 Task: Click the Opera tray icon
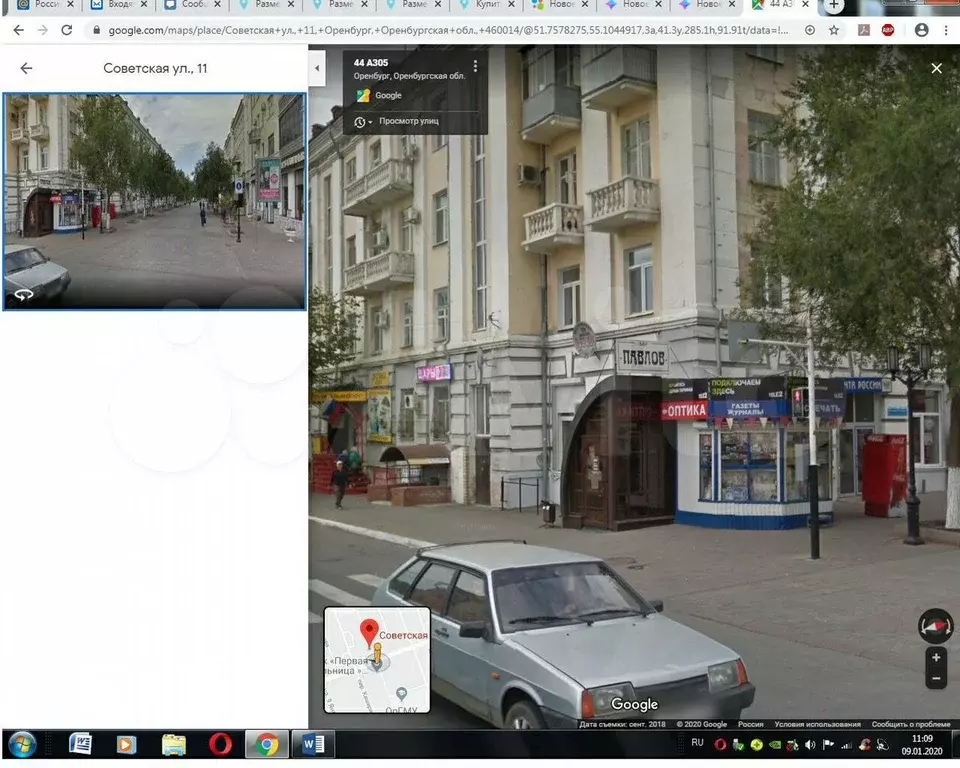(x=721, y=745)
